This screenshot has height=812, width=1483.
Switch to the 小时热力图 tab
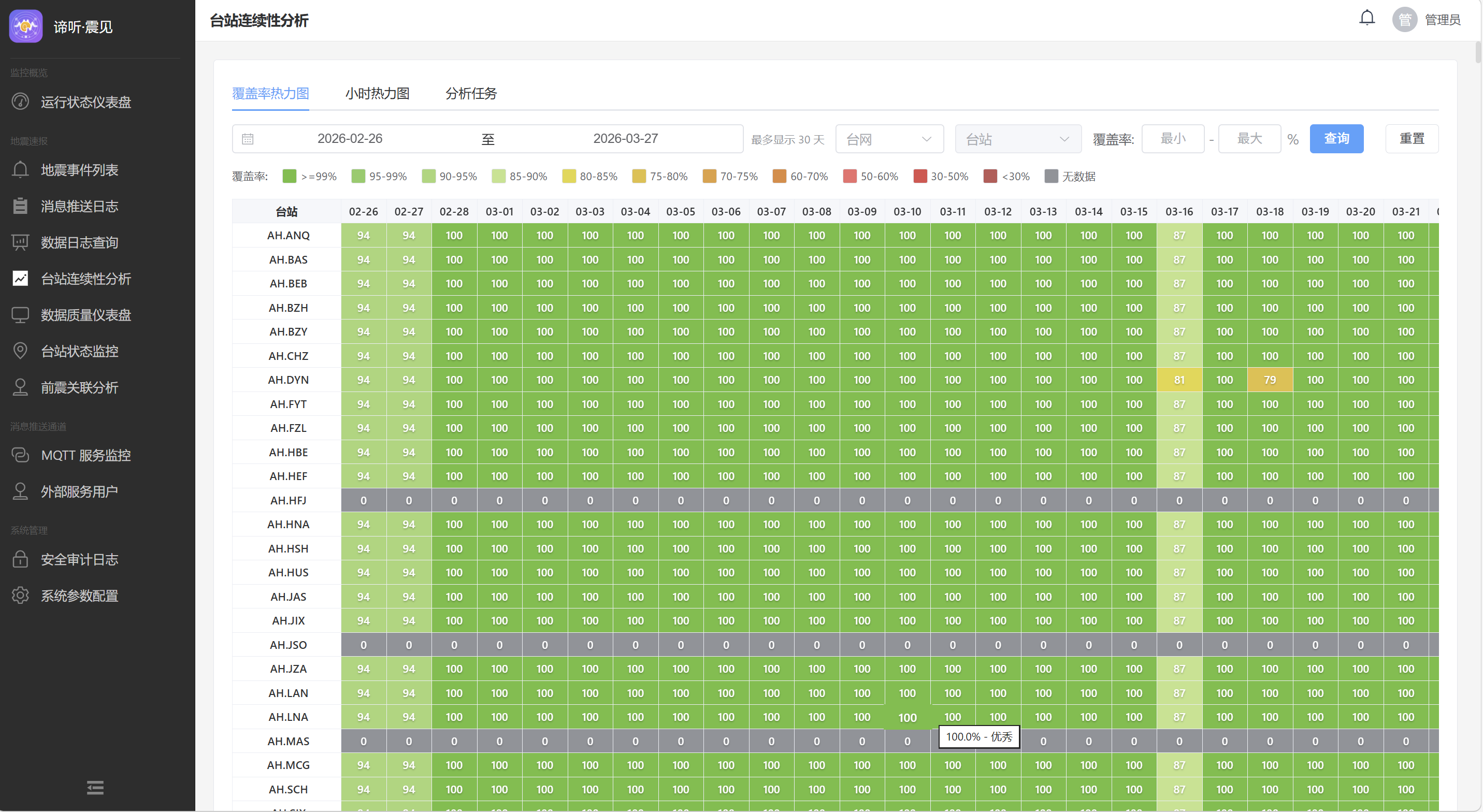[377, 93]
